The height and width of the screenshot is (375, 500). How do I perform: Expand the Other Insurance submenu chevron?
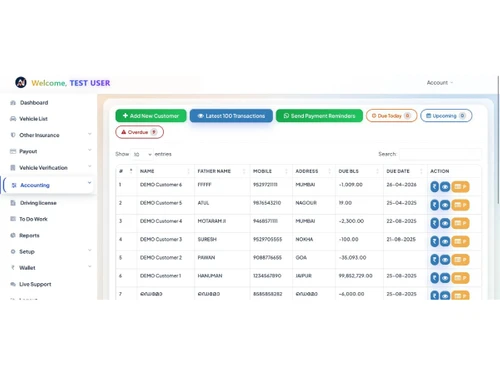[90, 134]
